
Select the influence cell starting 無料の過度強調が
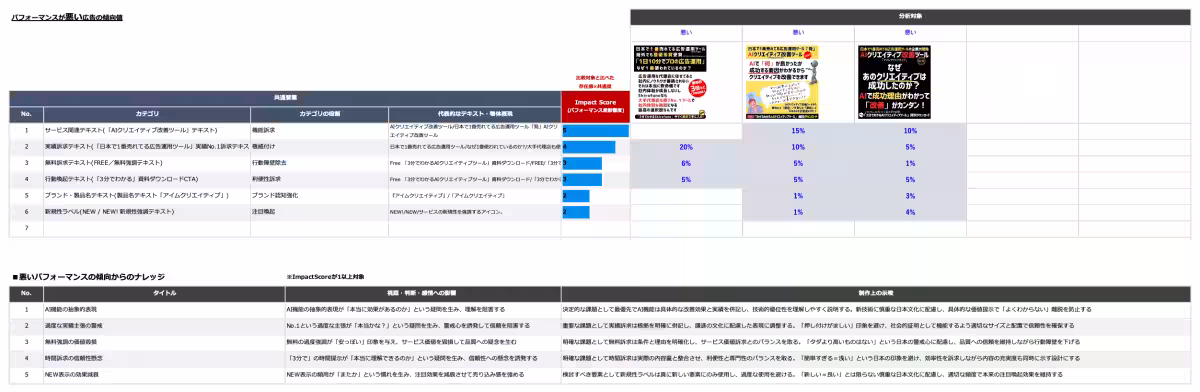(x=422, y=341)
